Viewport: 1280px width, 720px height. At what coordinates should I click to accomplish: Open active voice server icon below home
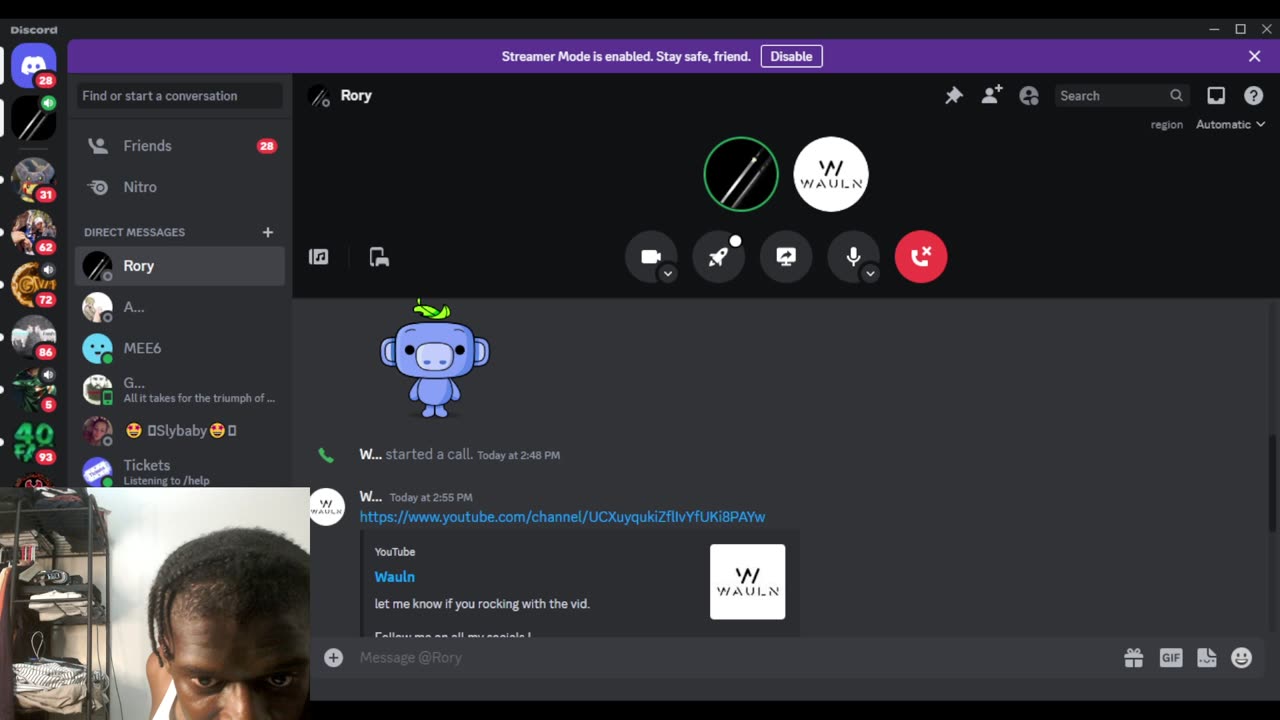pyautogui.click(x=33, y=119)
